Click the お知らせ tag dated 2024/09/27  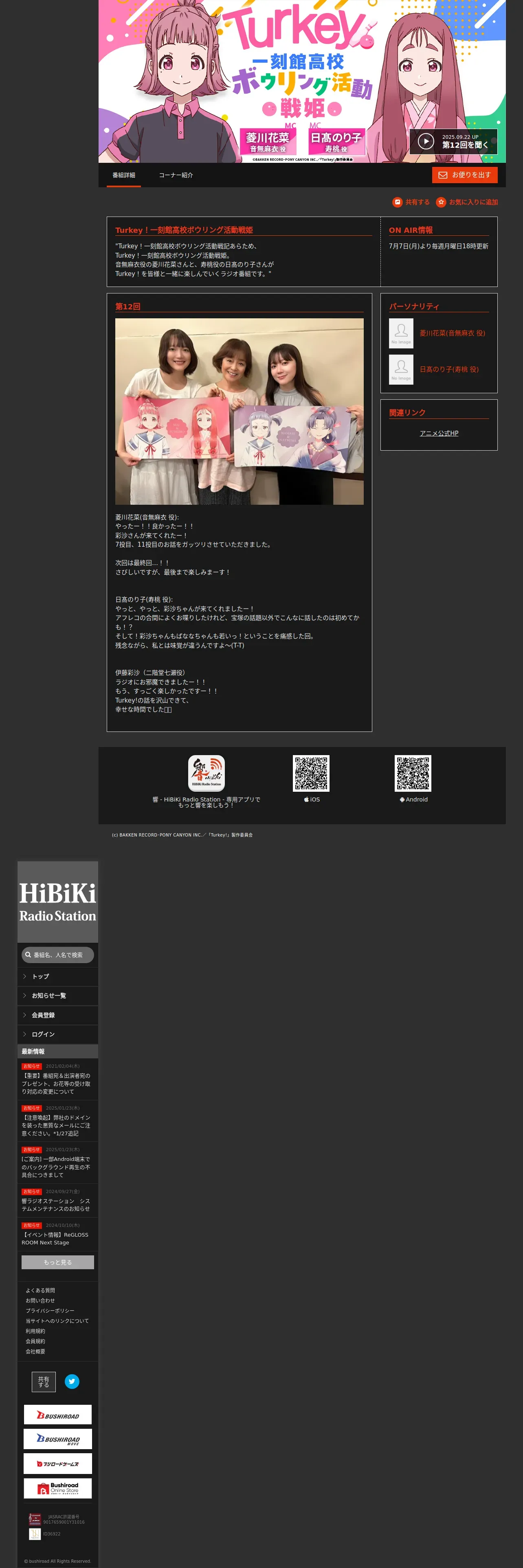pyautogui.click(x=32, y=1191)
